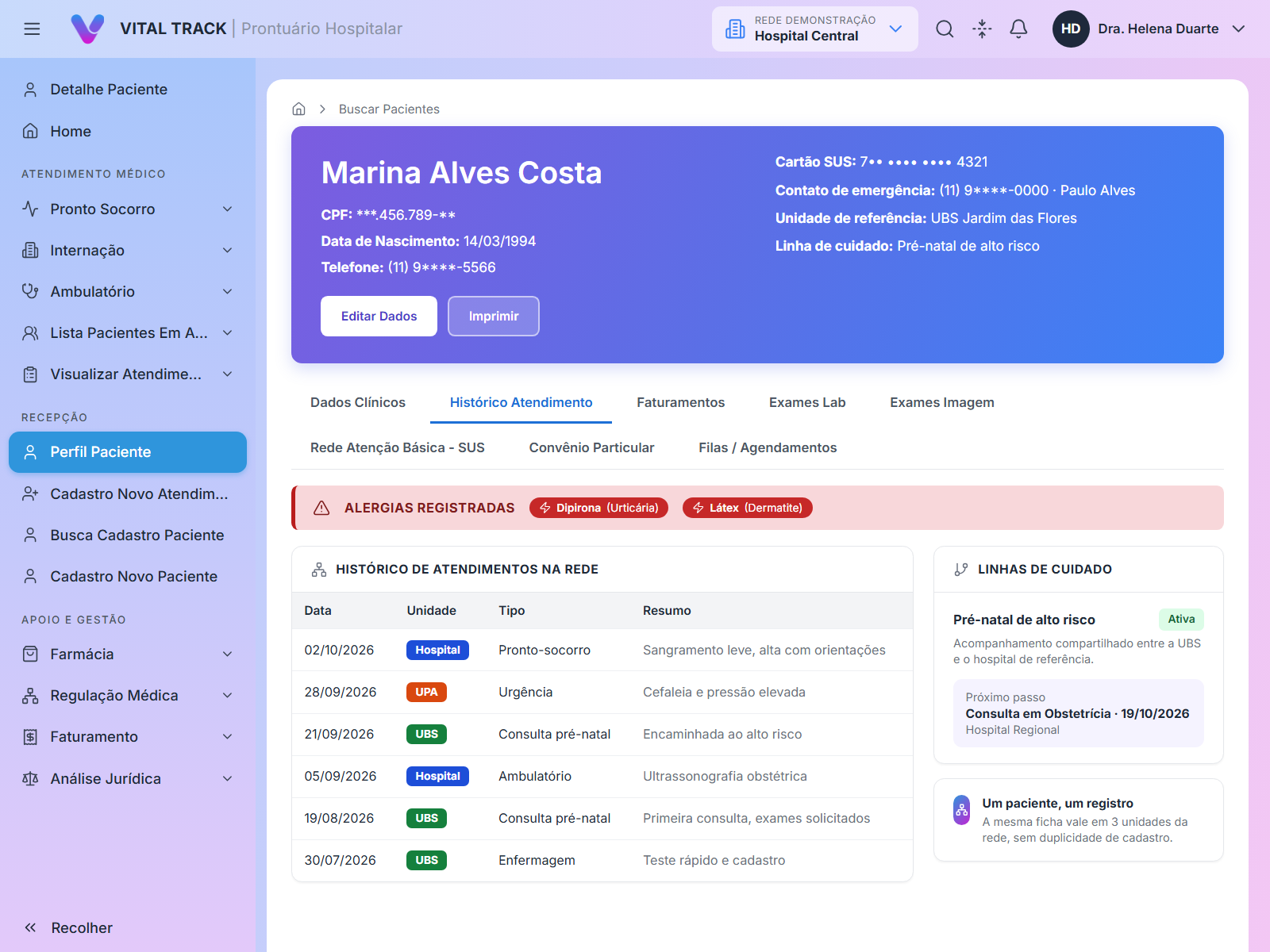This screenshot has height=952, width=1270.
Task: Click the allergy warning triangle icon
Action: 321,508
